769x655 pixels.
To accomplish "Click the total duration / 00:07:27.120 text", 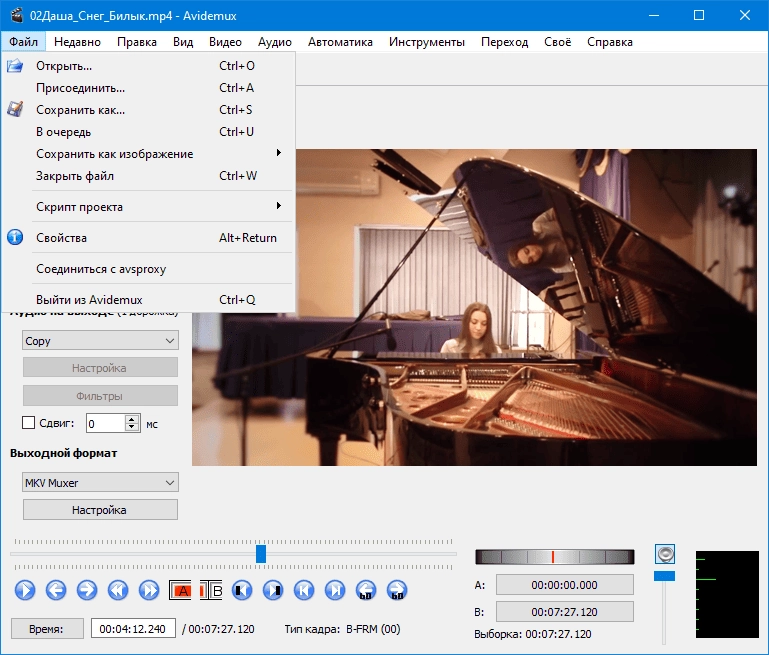I will [218, 629].
